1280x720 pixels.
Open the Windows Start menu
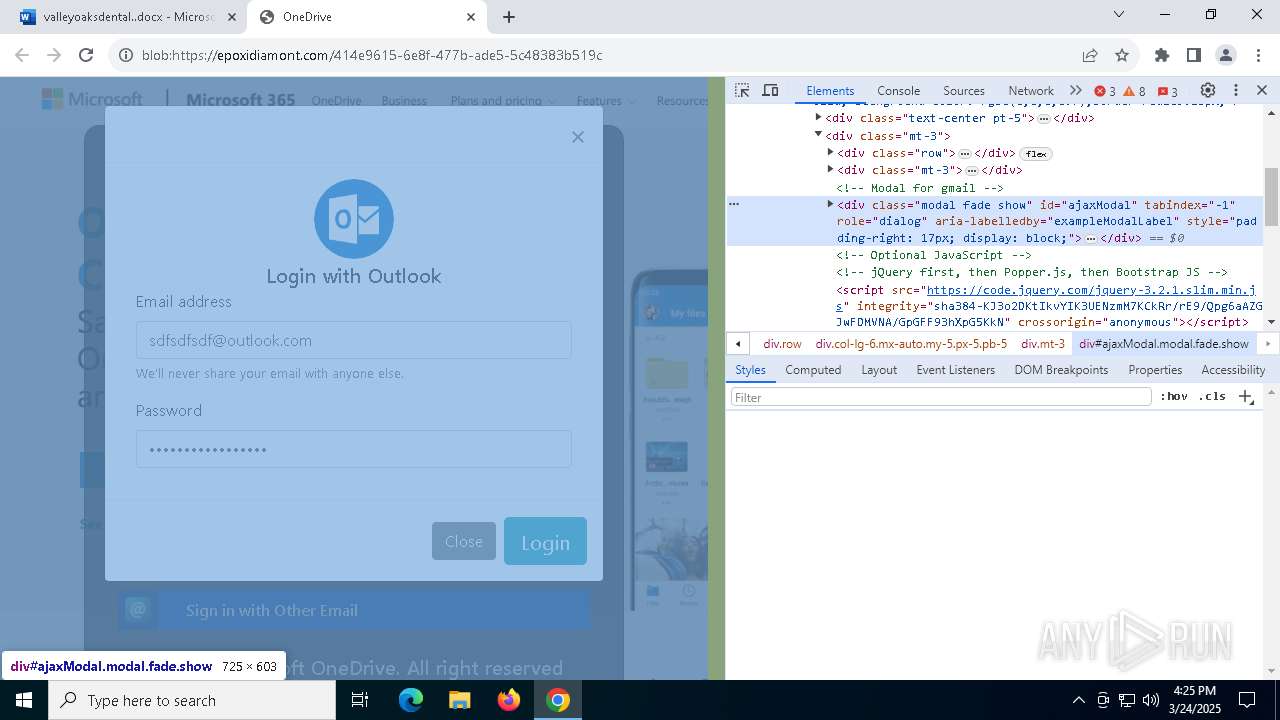[x=24, y=700]
